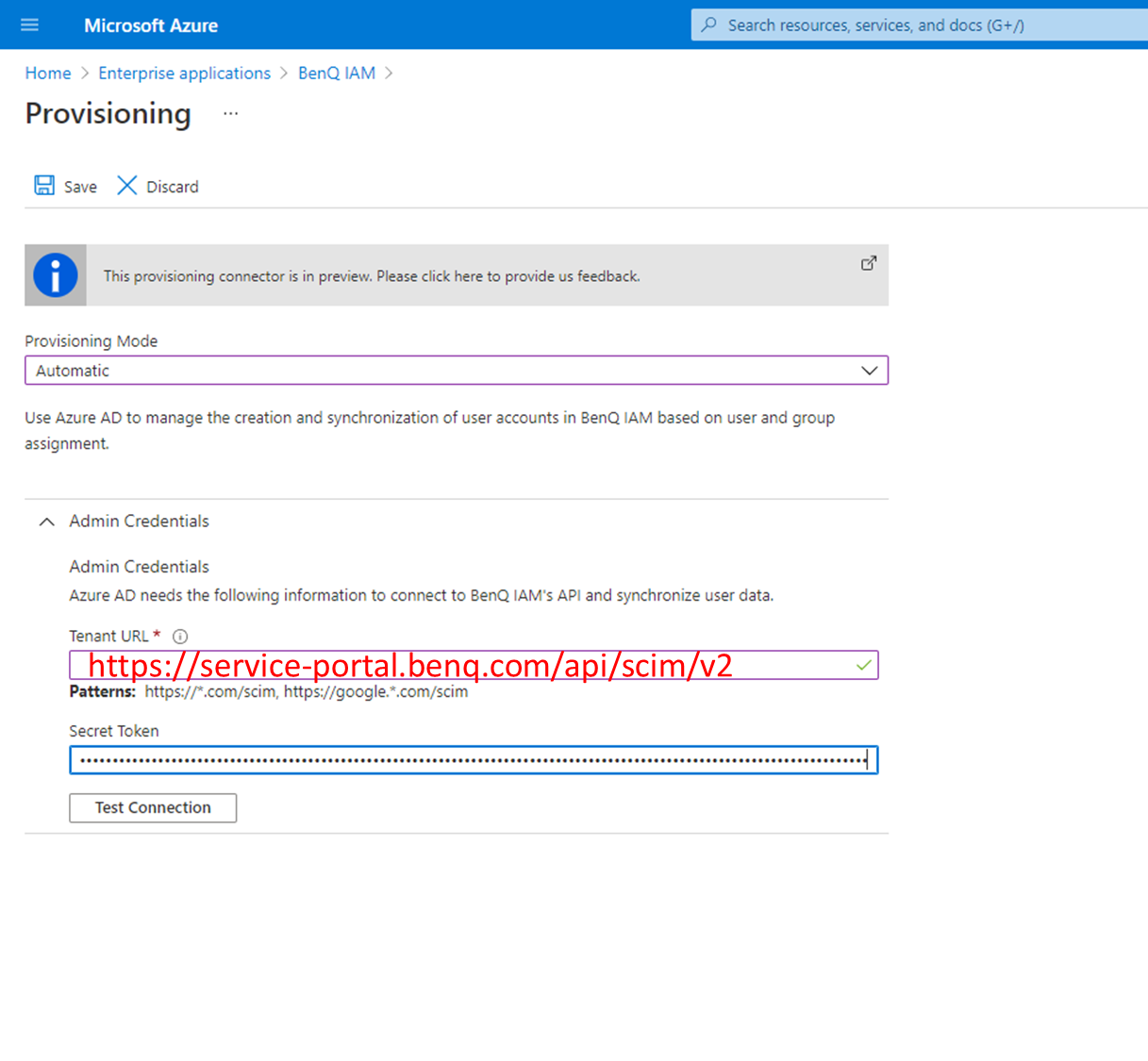Click the info icon beside Tenant URL

[179, 636]
